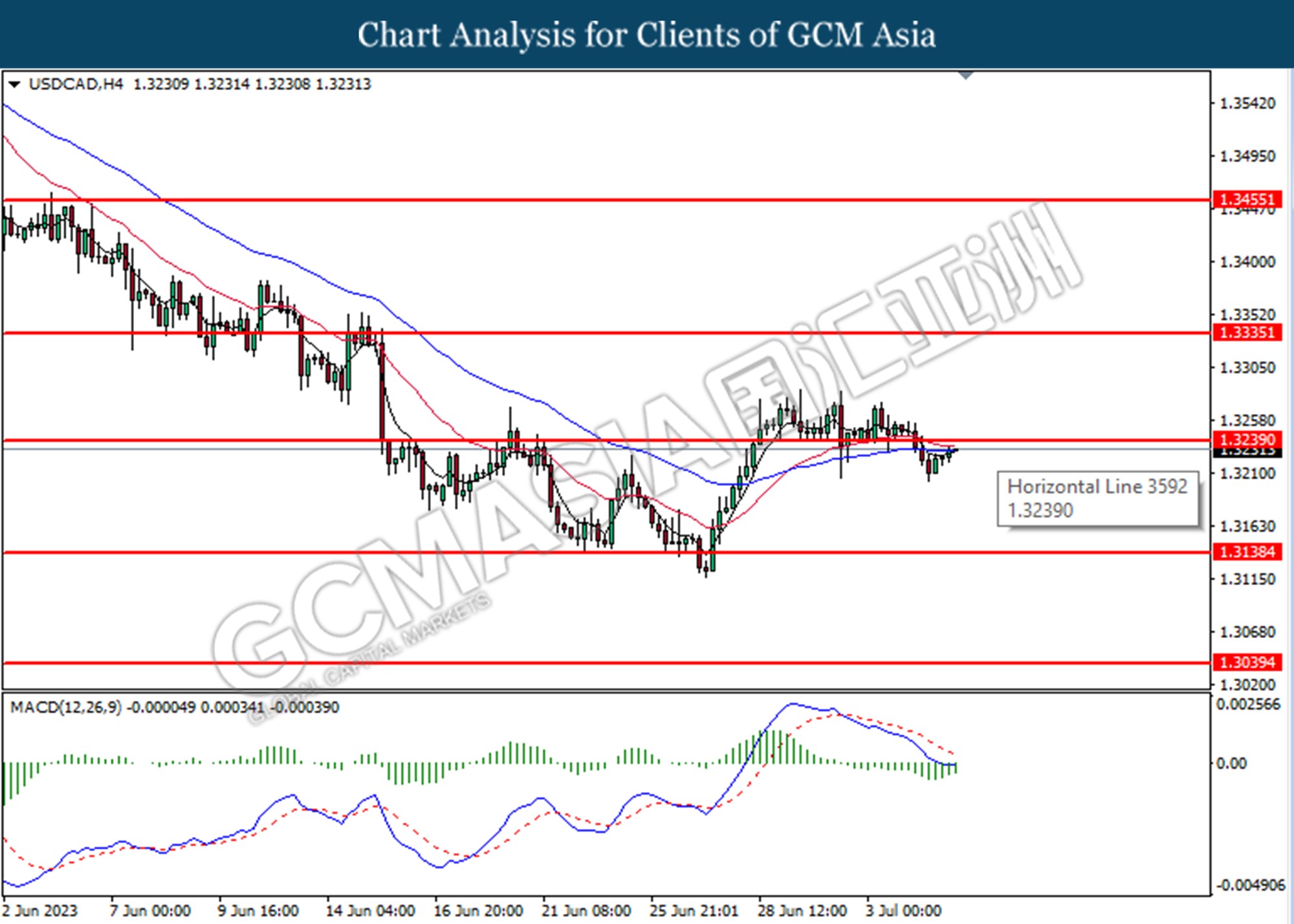
Task: Click the 16 Jun 20:00 time label
Action: point(478,910)
